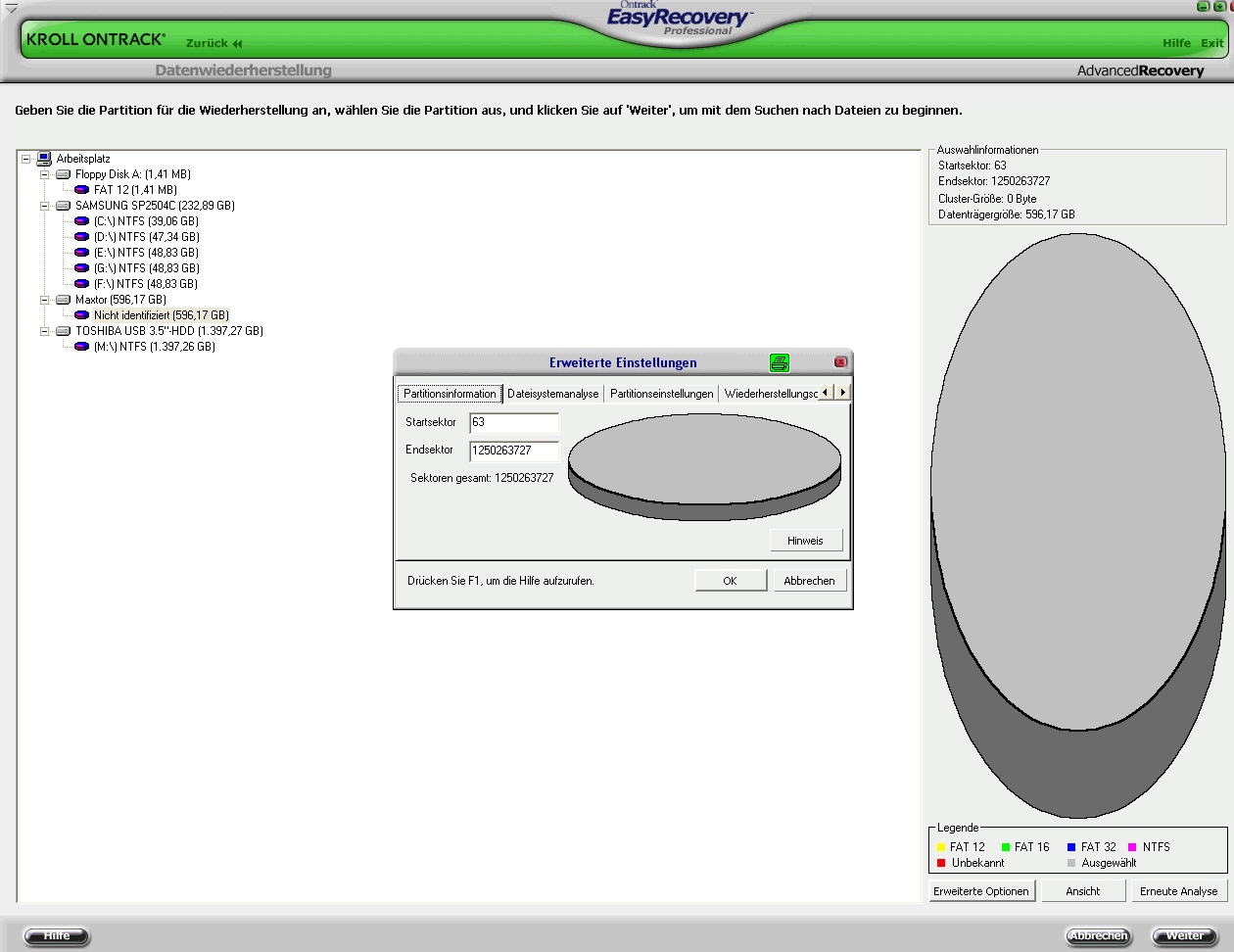Collapse the SAMSUNG SP2504C node
Viewport: 1234px width, 952px height.
[x=45, y=206]
